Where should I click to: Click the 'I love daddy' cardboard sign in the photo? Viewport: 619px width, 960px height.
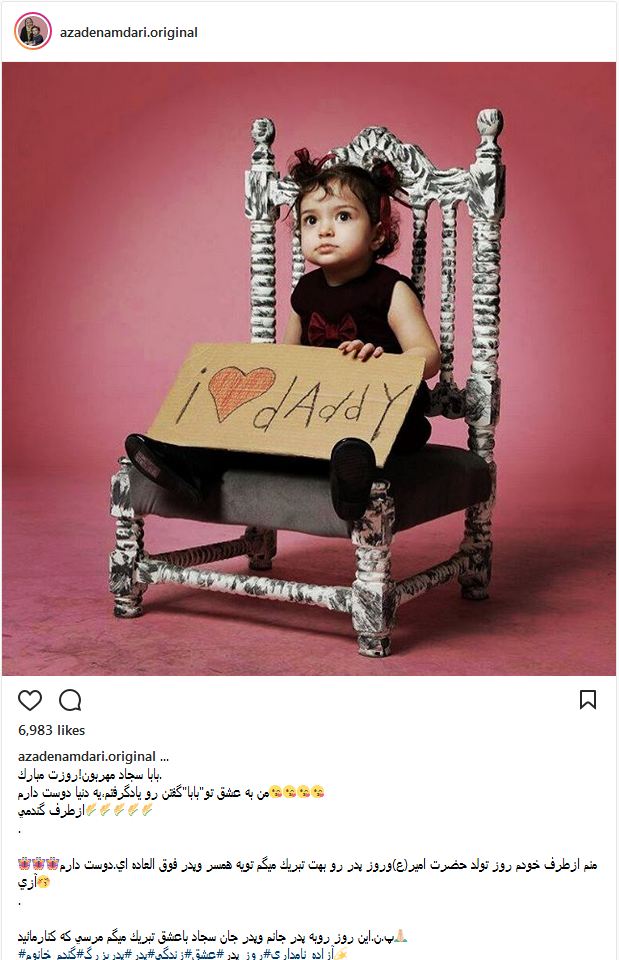287,403
